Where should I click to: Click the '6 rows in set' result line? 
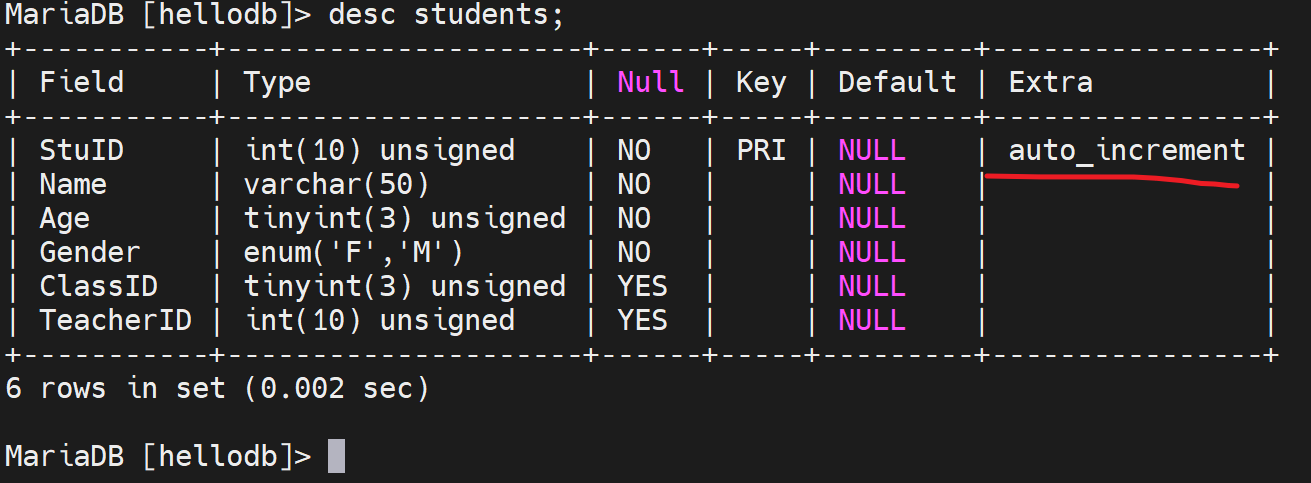click(x=217, y=388)
